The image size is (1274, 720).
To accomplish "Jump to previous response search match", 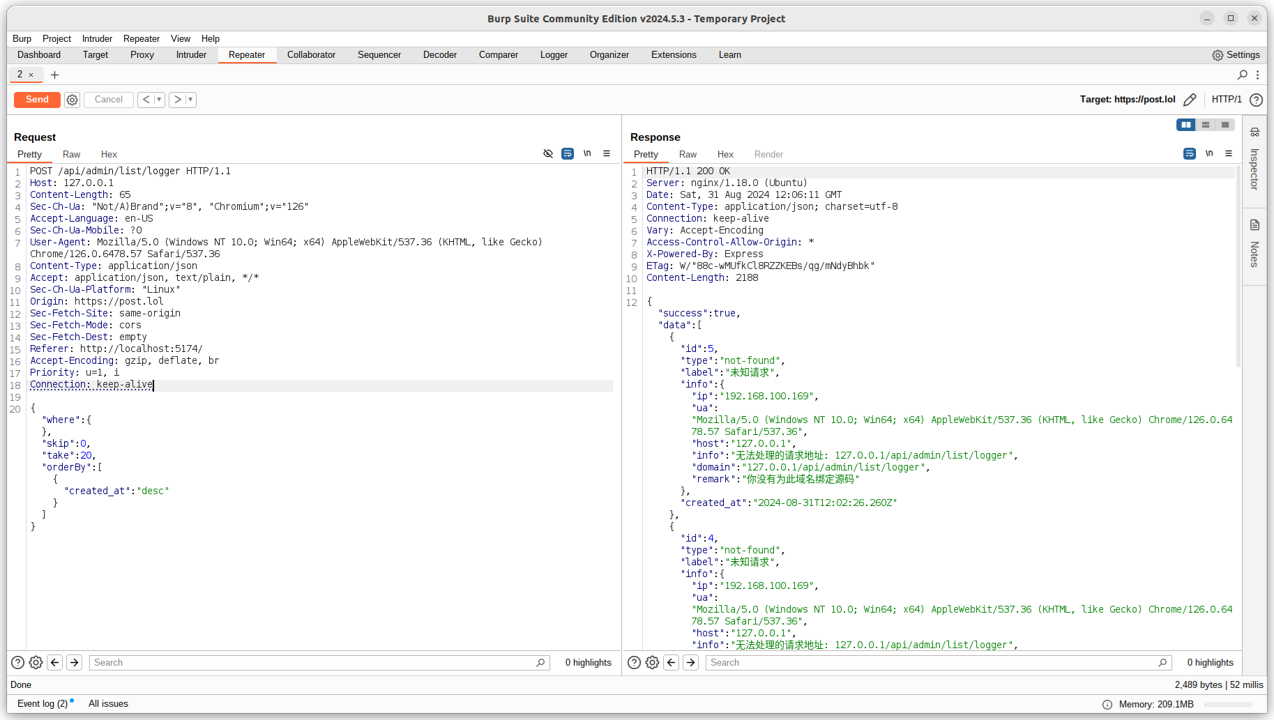I will click(x=671, y=662).
